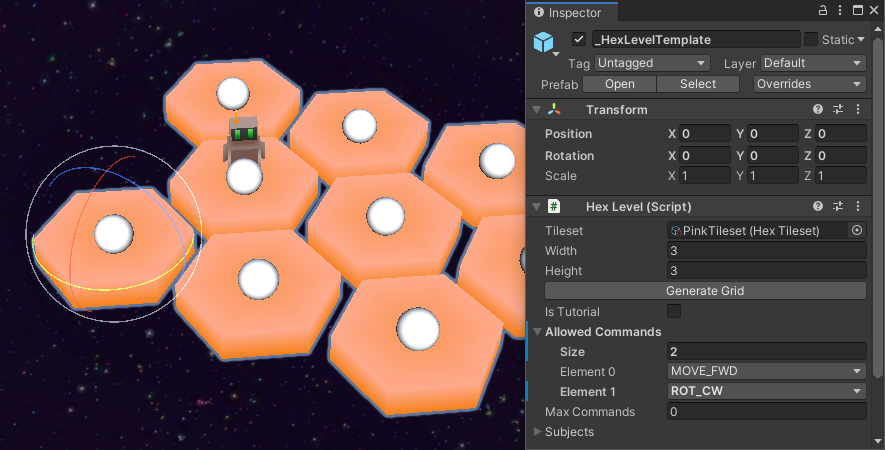Toggle the _HexLevelTemplate active checkbox

coord(579,39)
